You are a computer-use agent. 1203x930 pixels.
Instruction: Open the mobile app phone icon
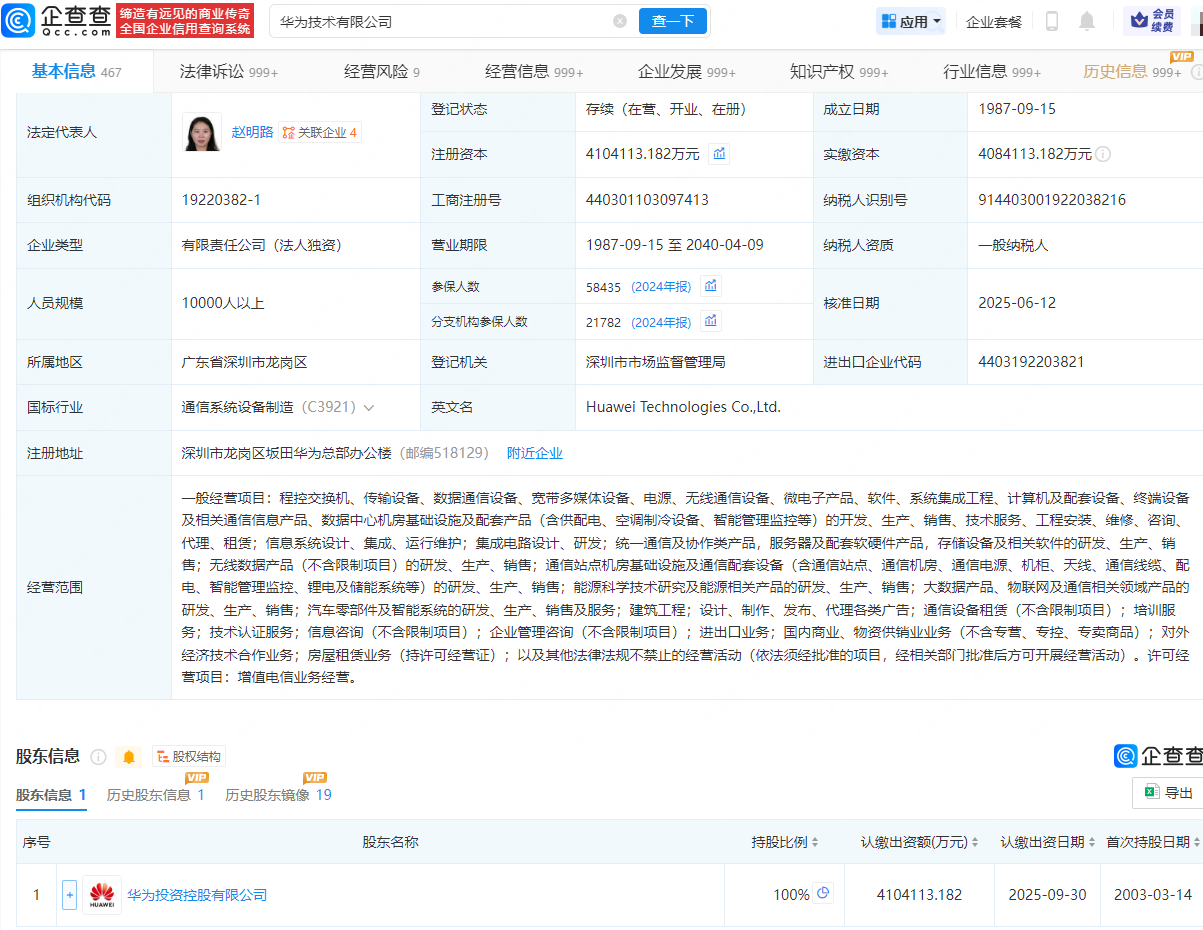pos(1052,20)
